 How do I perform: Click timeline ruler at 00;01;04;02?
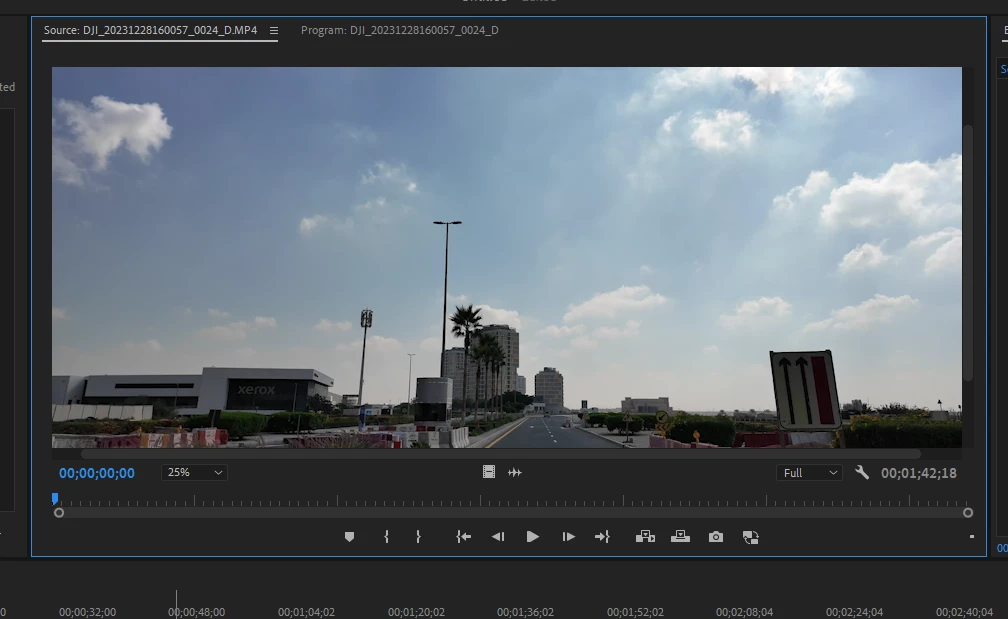[x=306, y=612]
